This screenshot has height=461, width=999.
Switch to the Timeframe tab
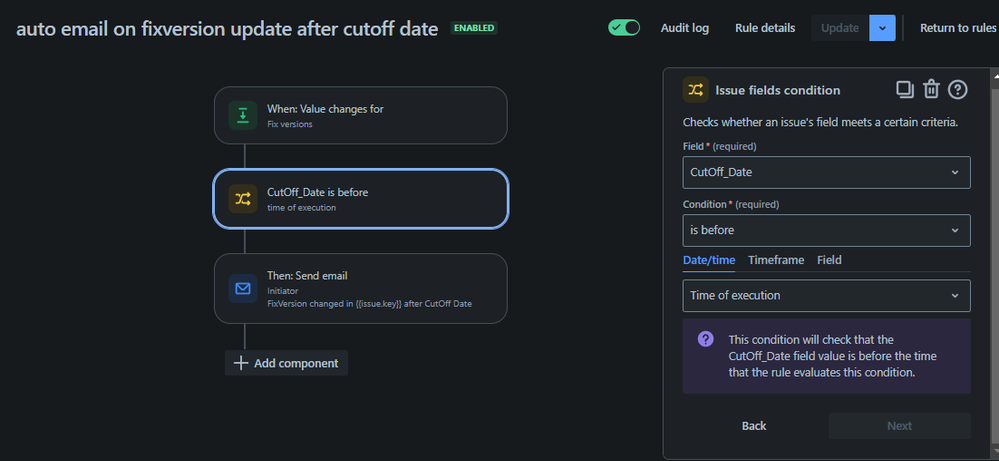click(x=775, y=260)
